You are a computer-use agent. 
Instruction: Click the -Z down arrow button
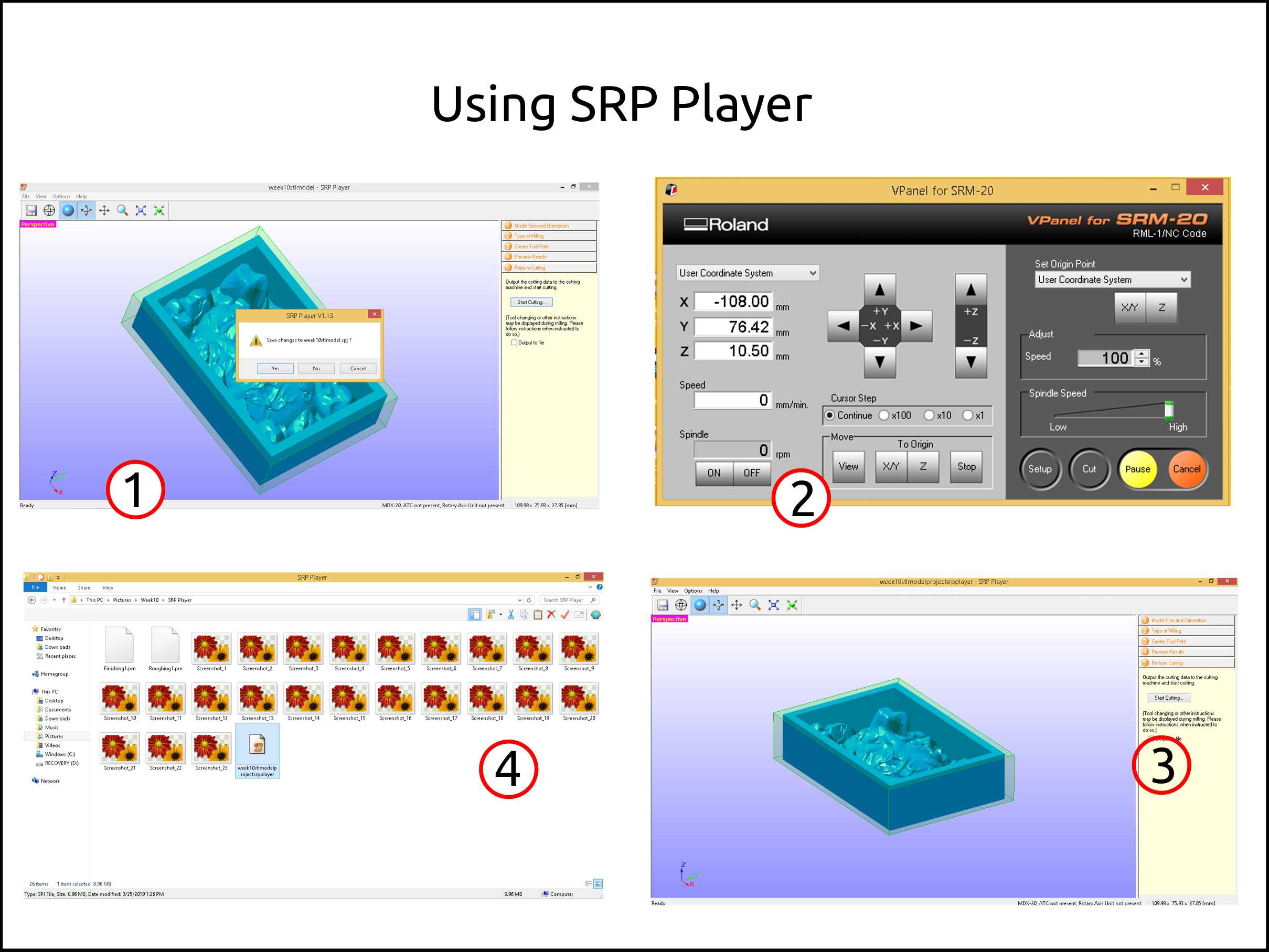[x=971, y=362]
